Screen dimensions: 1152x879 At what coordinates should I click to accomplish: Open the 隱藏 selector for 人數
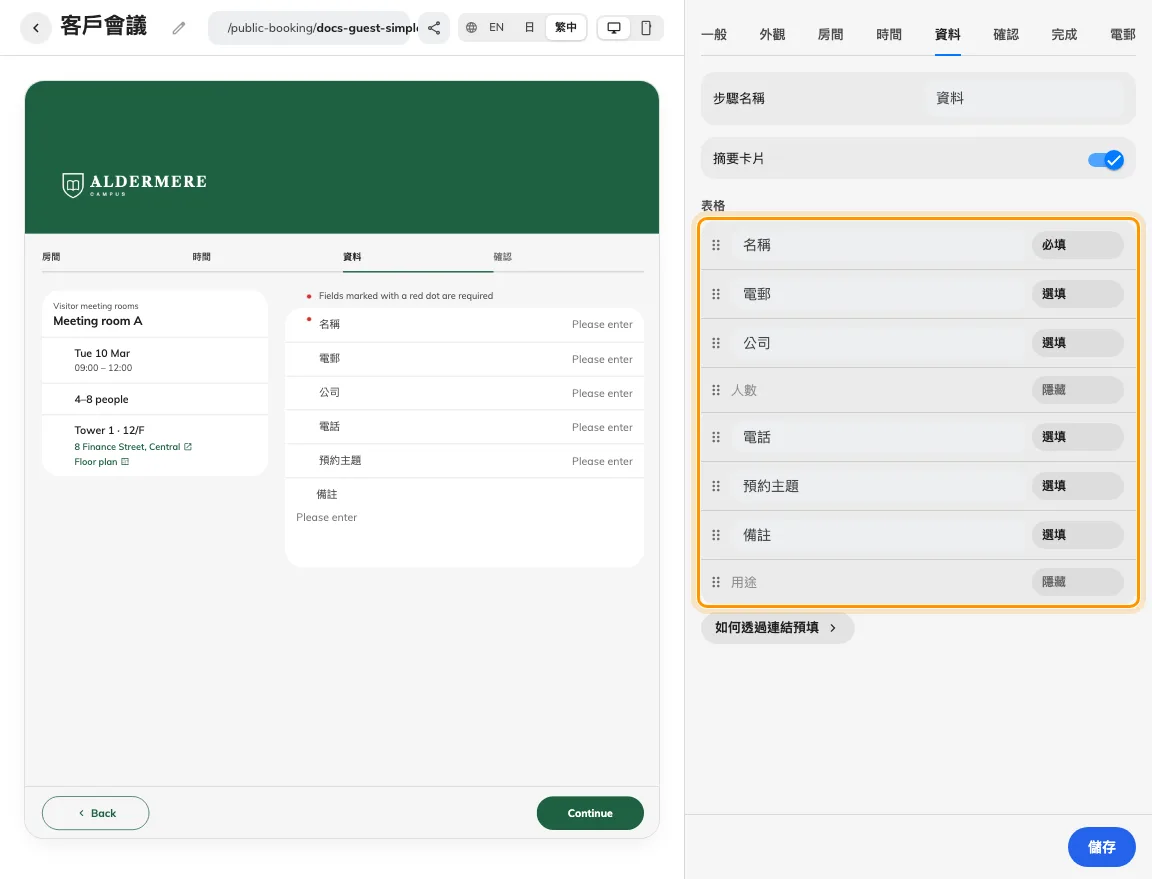coord(1077,390)
